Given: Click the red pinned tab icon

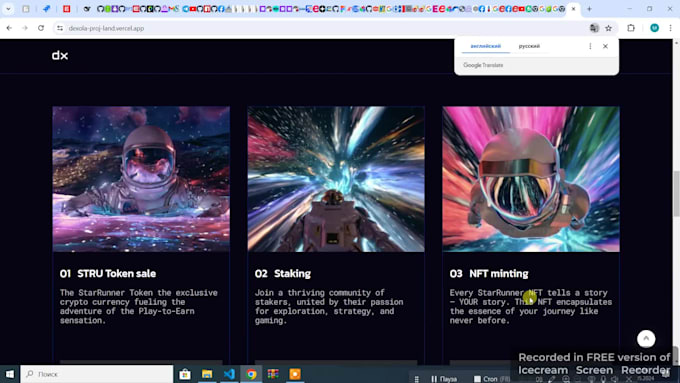Looking at the screenshot, I should (x=66, y=9).
